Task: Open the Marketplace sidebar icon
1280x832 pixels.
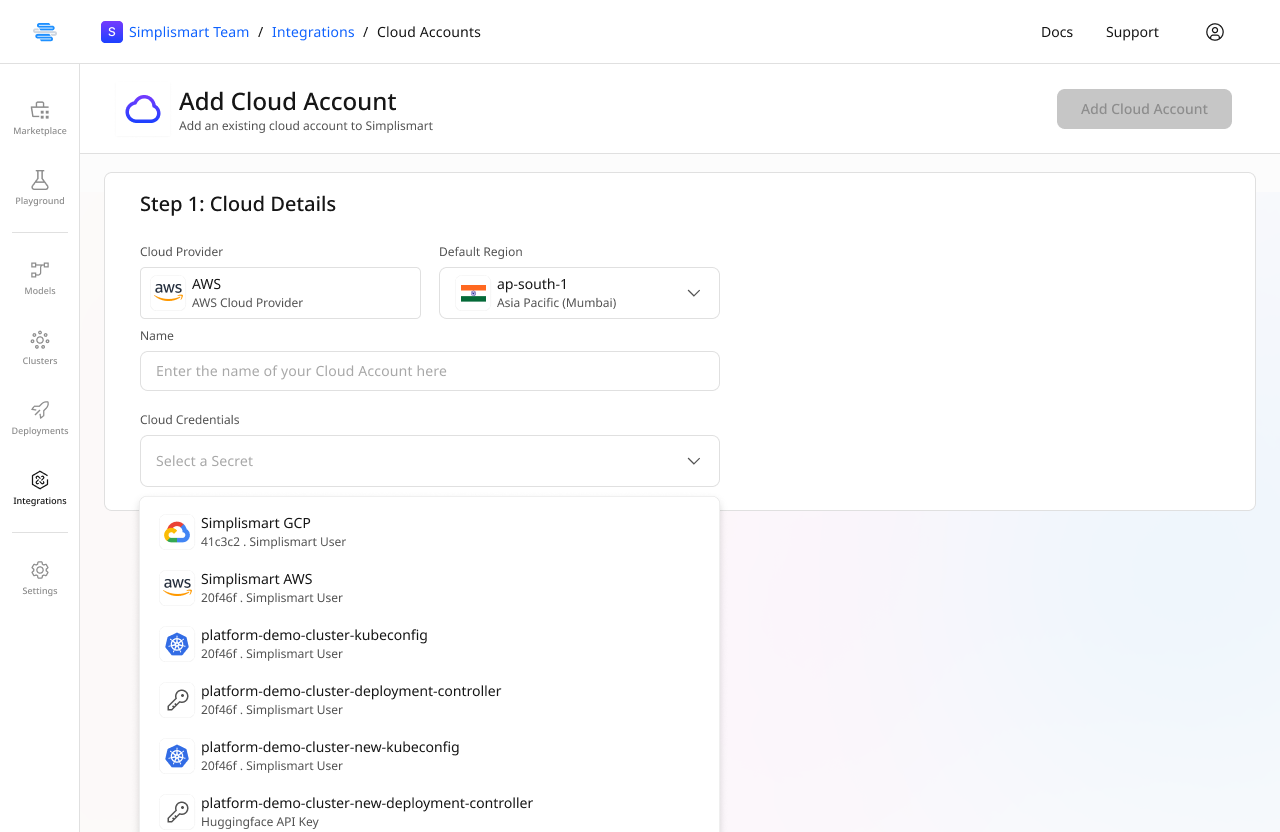Action: coord(40,110)
